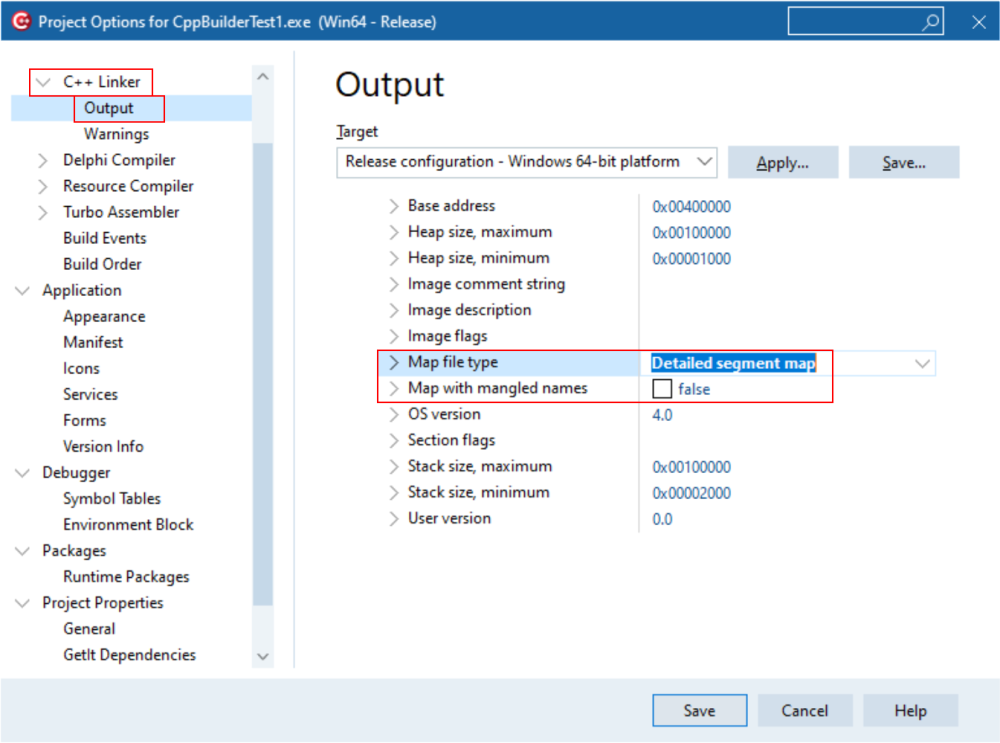Viewport: 1000px width, 743px height.
Task: Click the tree scrollbar down arrow
Action: click(x=263, y=656)
